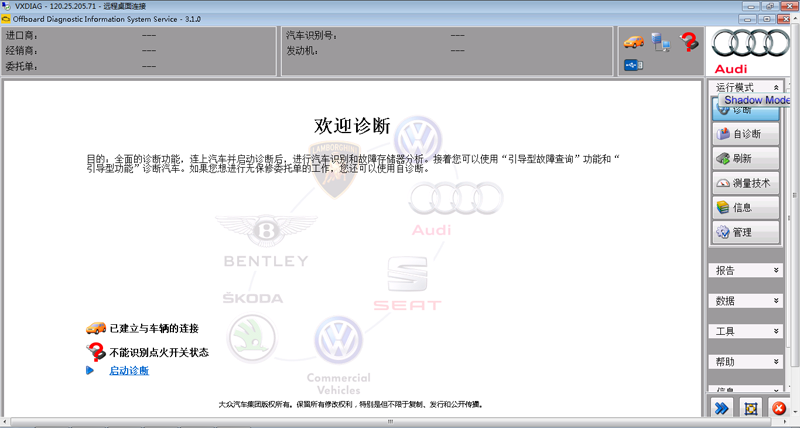
Task: Click the question icon beside 不能识别点火开关状态
Action: coord(95,352)
